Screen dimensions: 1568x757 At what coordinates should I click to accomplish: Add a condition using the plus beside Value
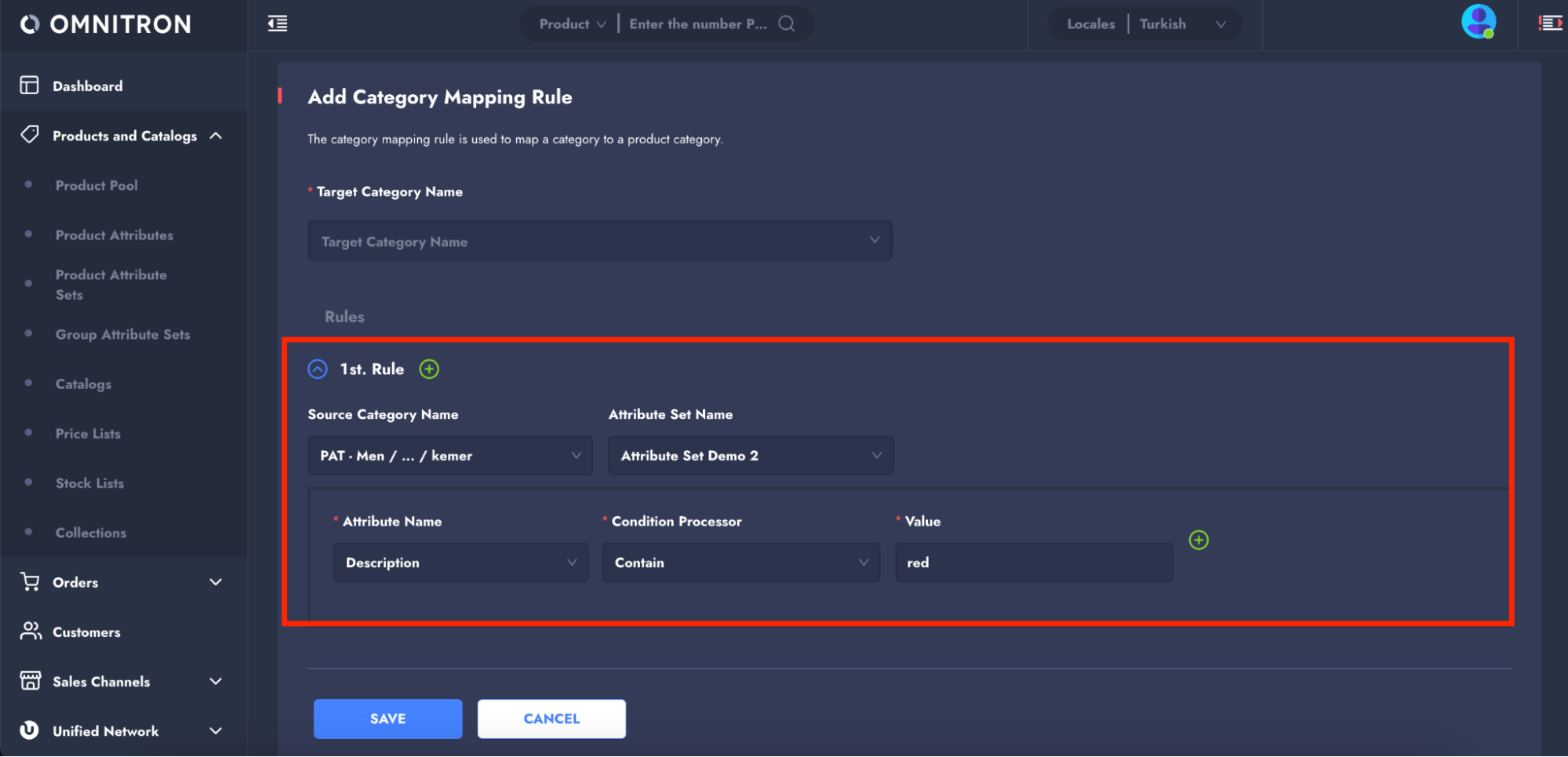click(1198, 540)
